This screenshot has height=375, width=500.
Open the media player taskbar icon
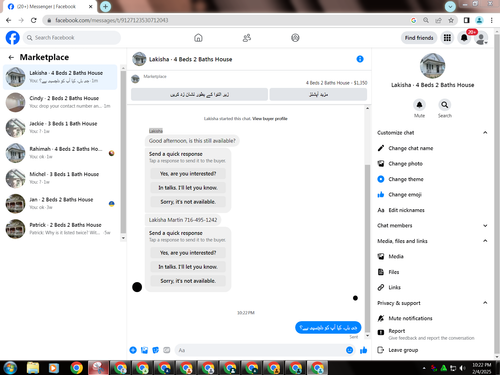tap(53, 368)
